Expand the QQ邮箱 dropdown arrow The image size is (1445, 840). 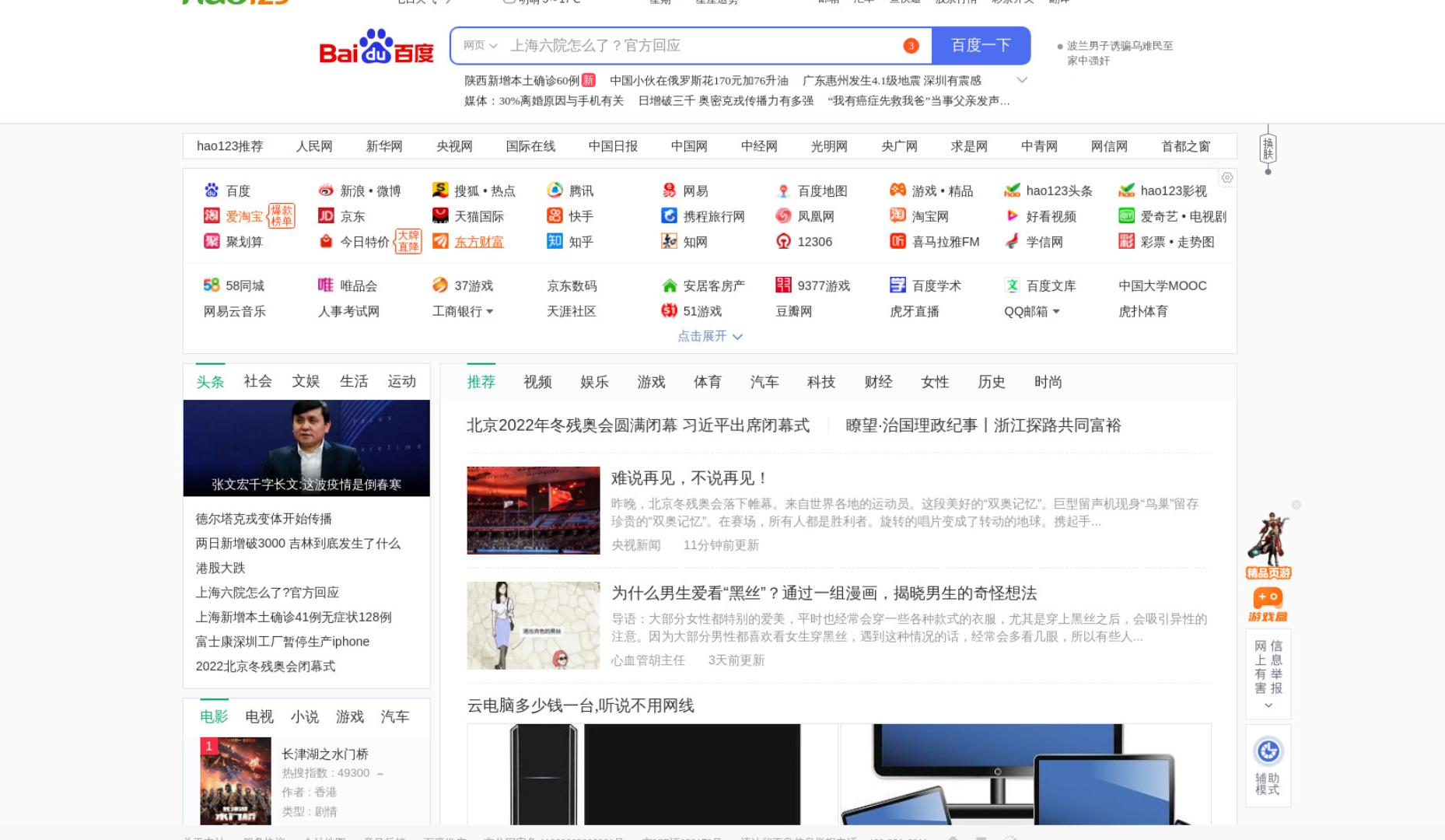1056,312
